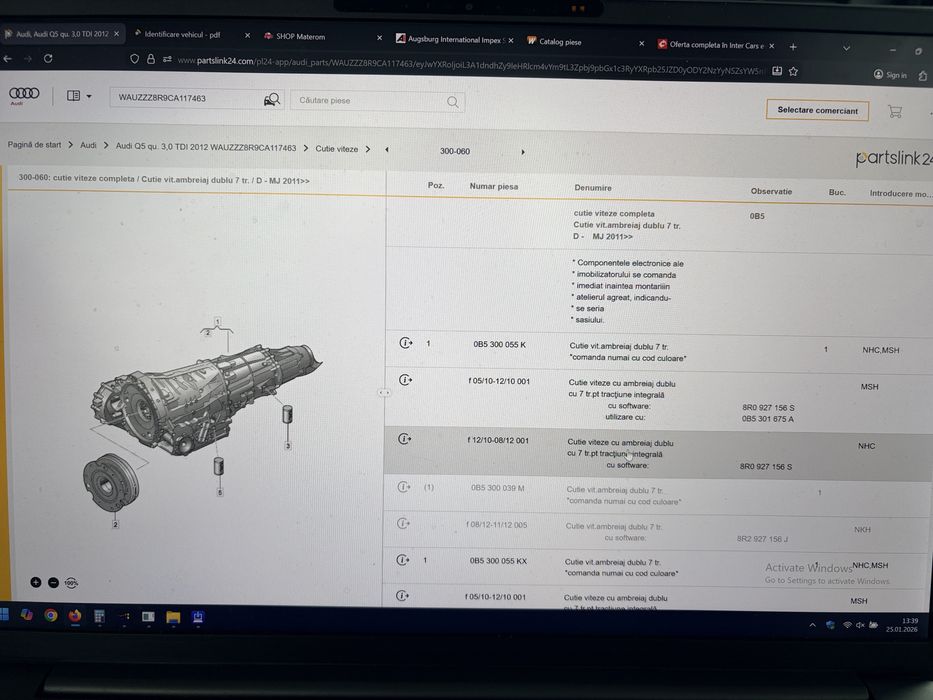This screenshot has width=933, height=700.
Task: Click the Selectare comerciant button
Action: pyautogui.click(x=817, y=110)
